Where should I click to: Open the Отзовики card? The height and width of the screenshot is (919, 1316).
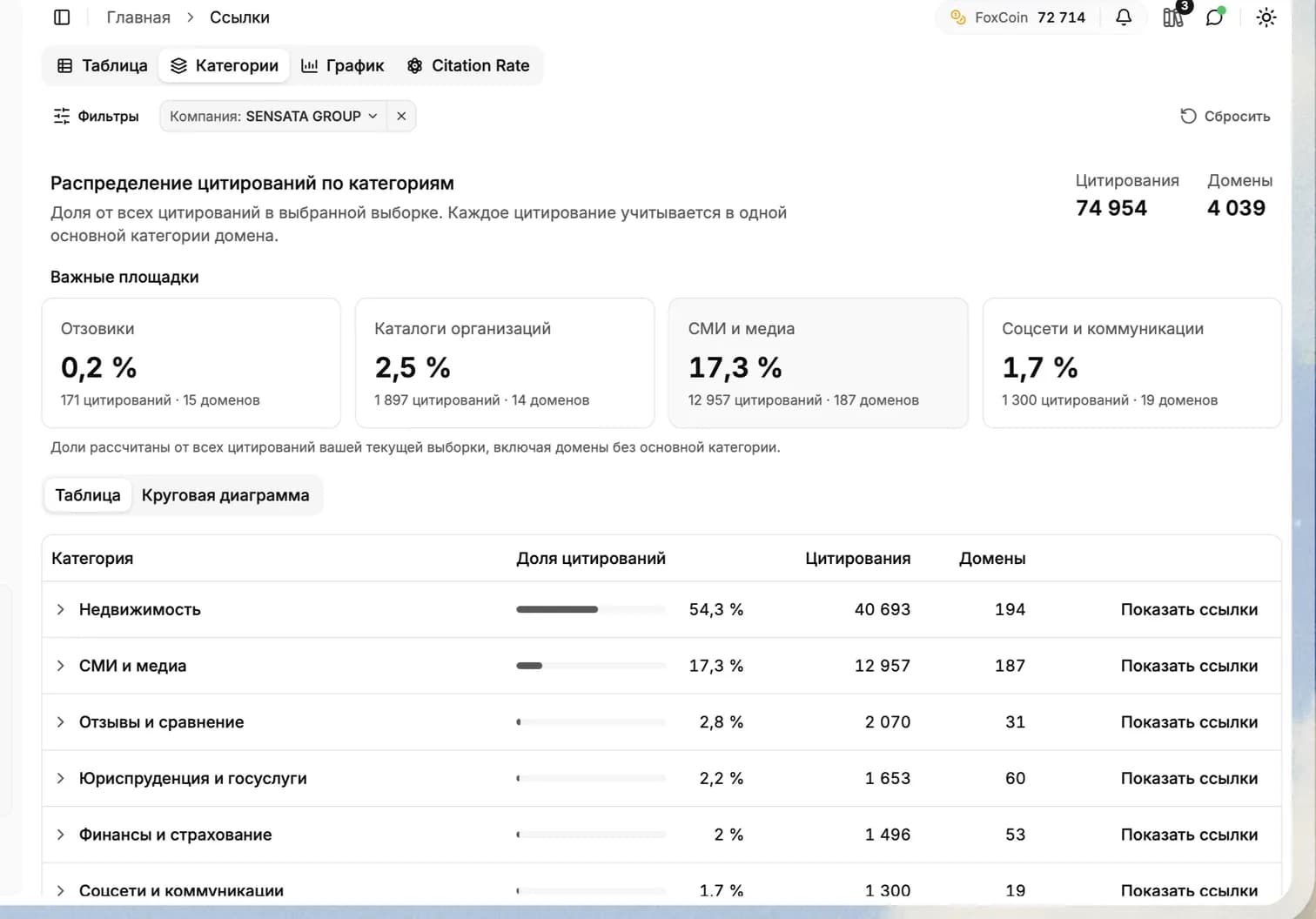[x=191, y=363]
